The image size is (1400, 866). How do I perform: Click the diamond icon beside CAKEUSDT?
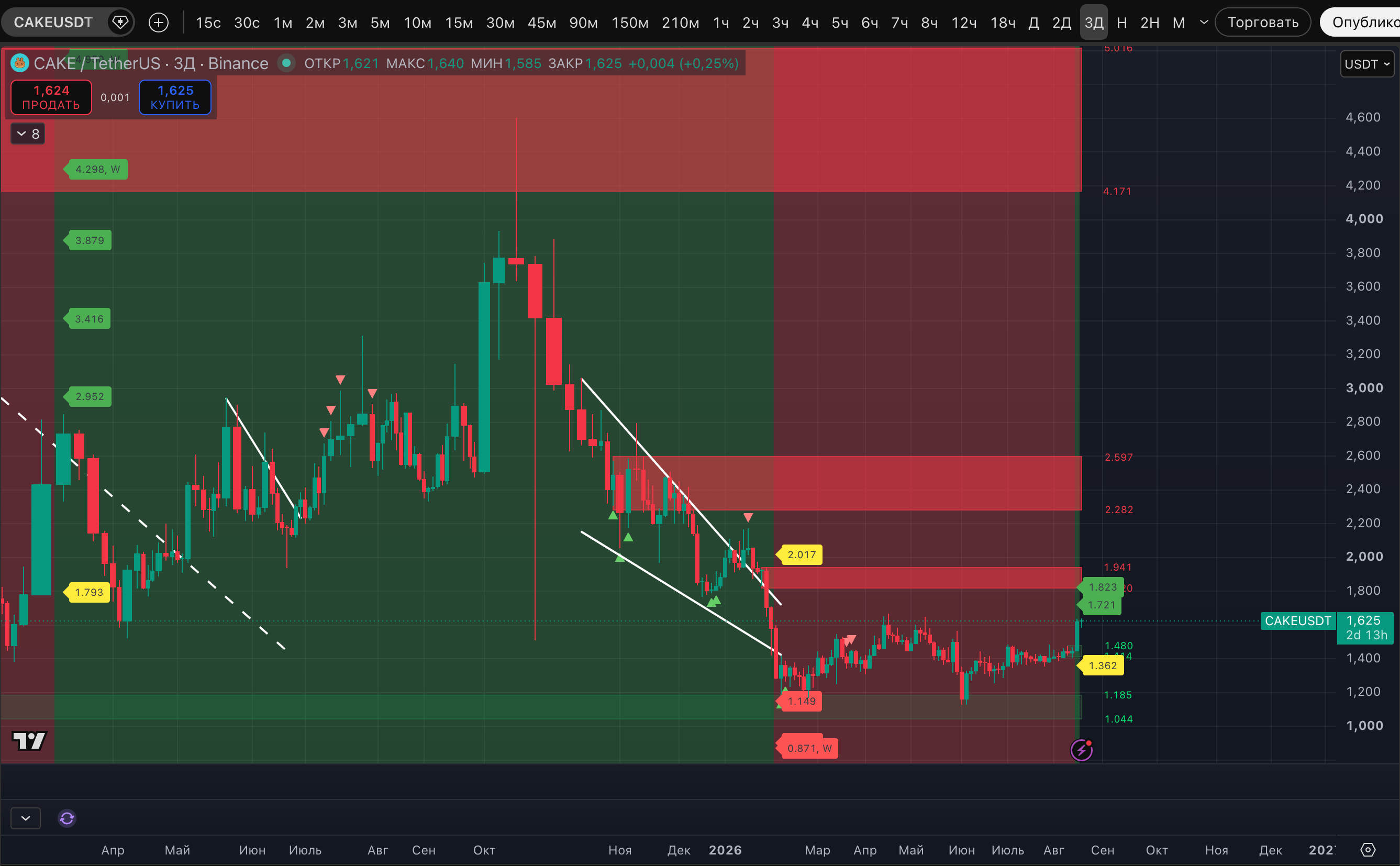pos(120,23)
